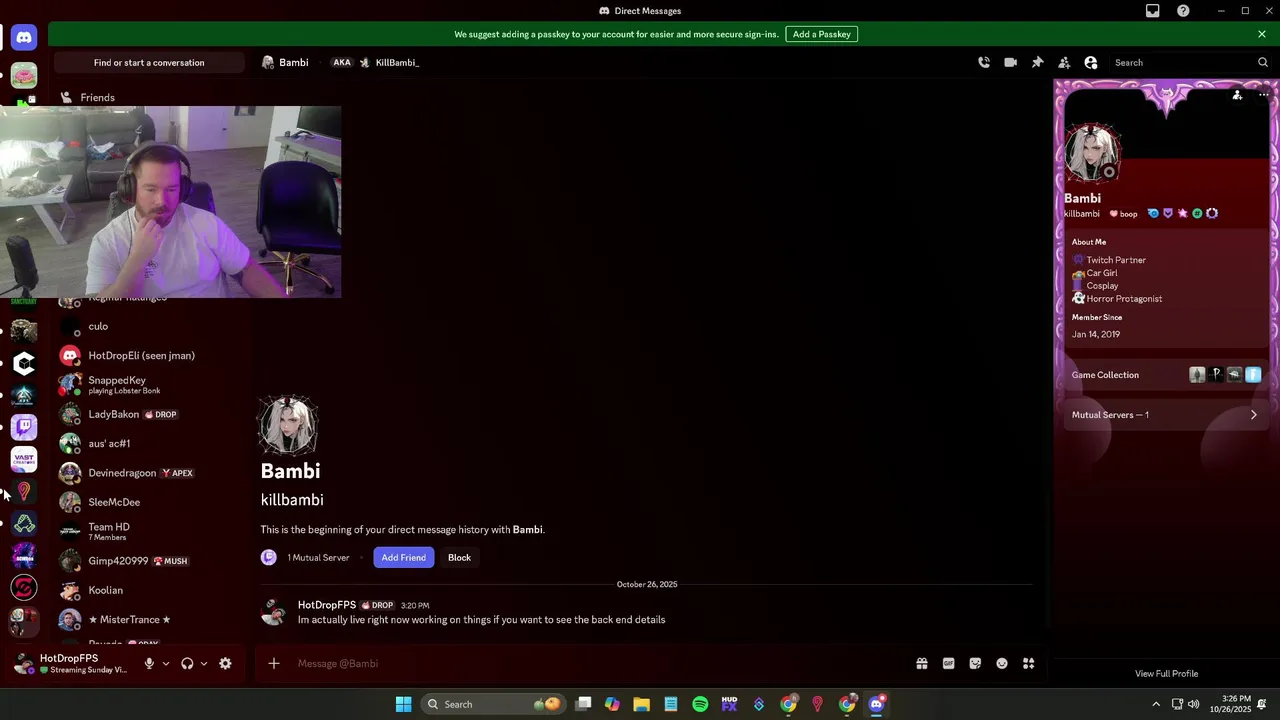
Task: Click the boop tag on profile
Action: point(1124,214)
